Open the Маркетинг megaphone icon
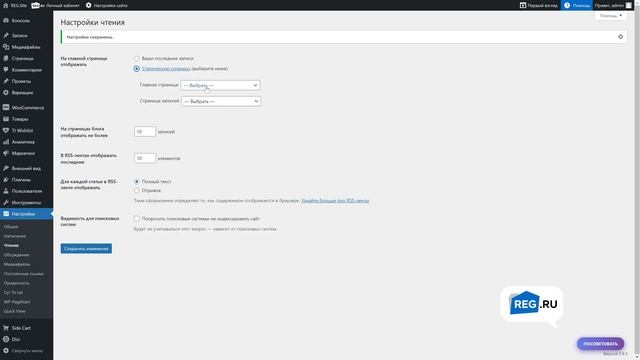Viewport: 640px width, 360px height. click(x=6, y=153)
